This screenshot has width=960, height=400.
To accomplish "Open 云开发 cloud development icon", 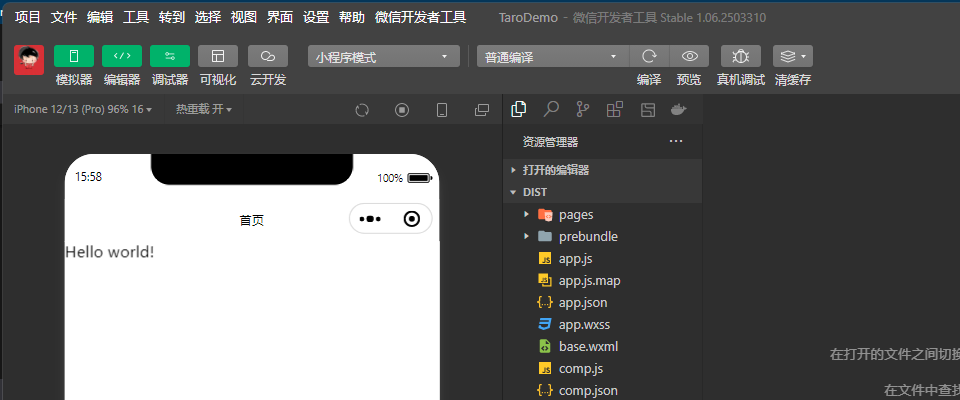I will [x=268, y=56].
